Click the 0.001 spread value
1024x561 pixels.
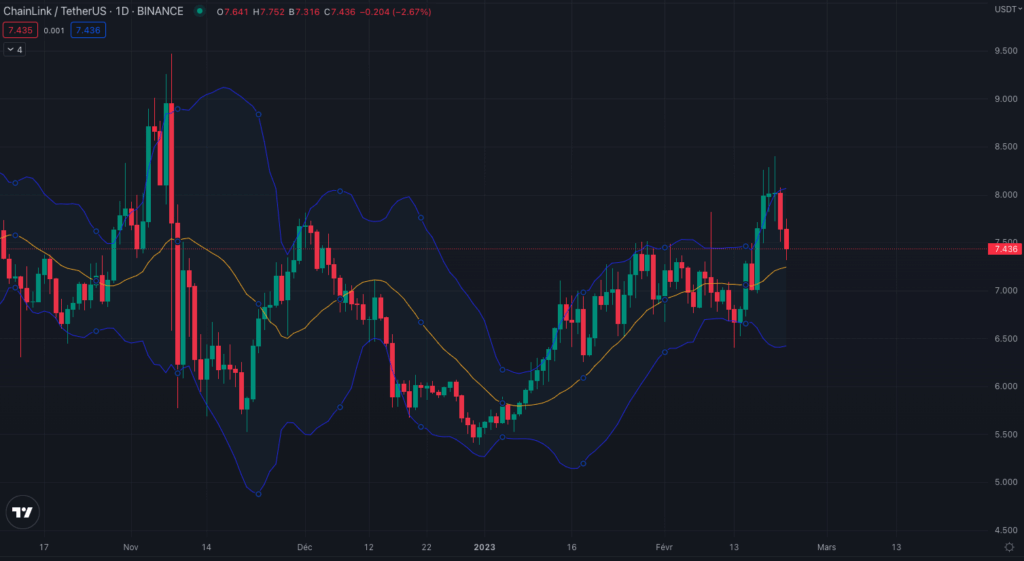(53, 30)
